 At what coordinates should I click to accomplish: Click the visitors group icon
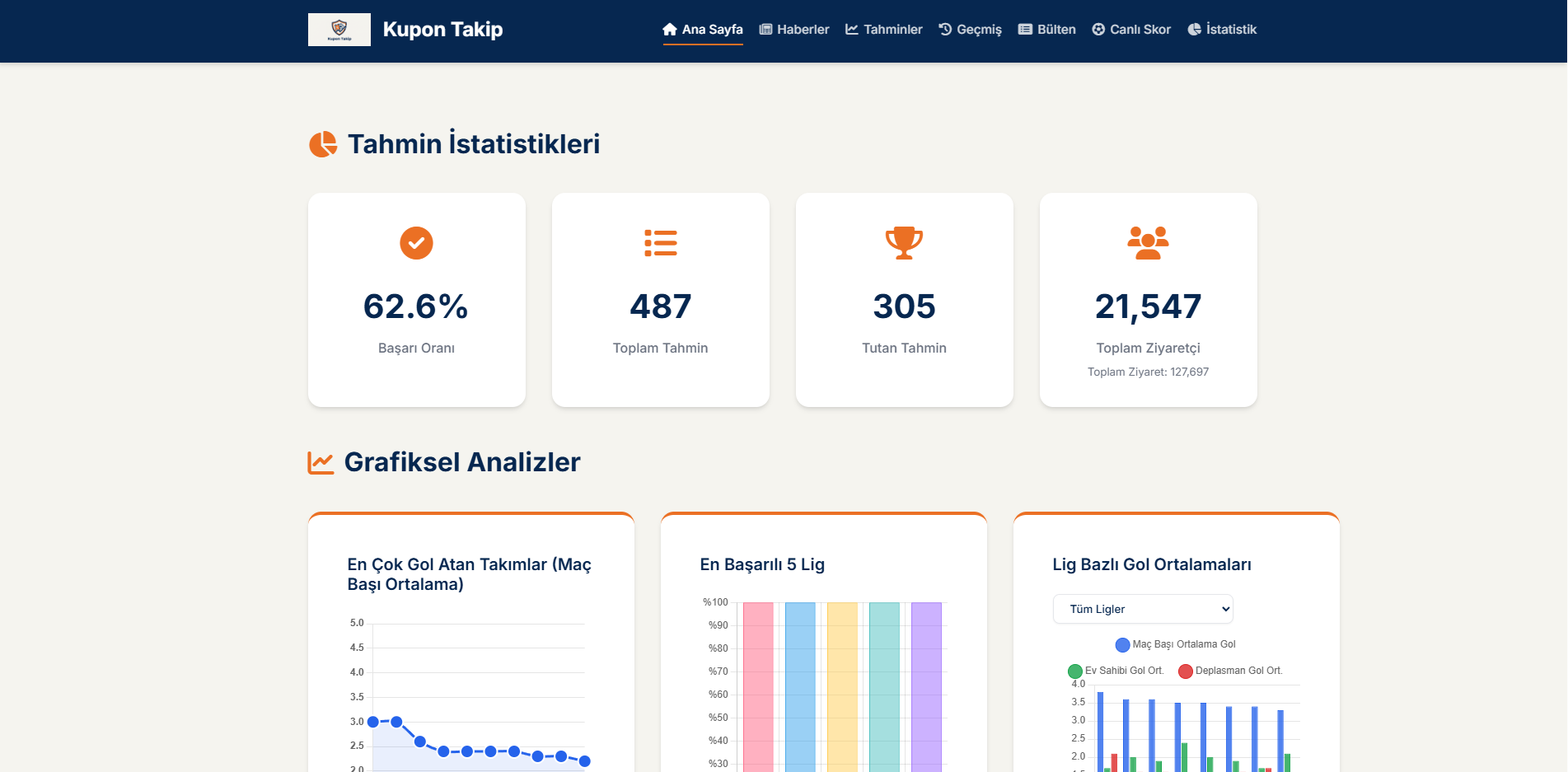click(1148, 243)
